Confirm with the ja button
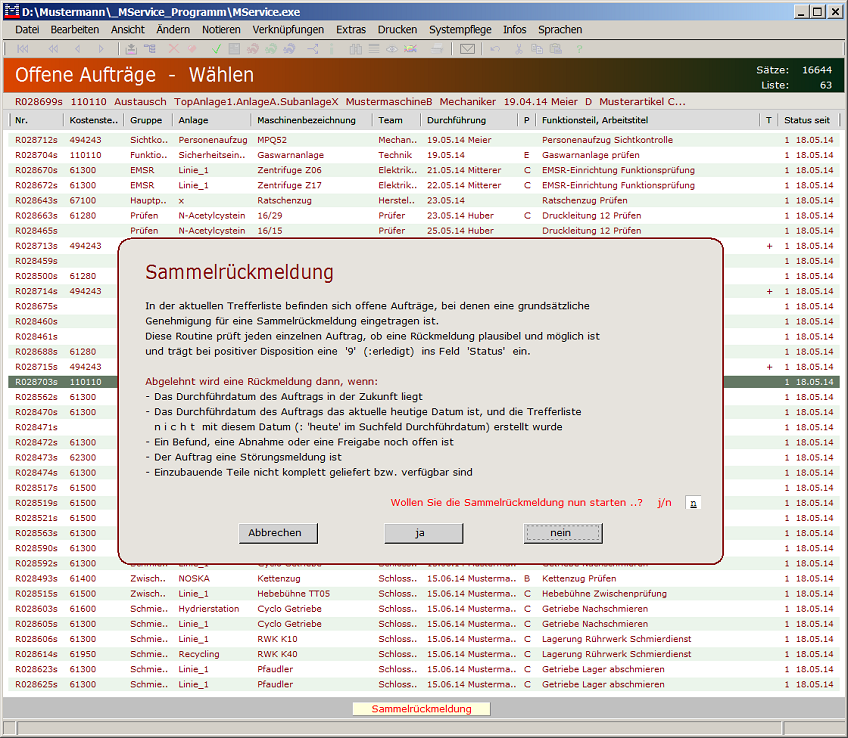 click(423, 533)
